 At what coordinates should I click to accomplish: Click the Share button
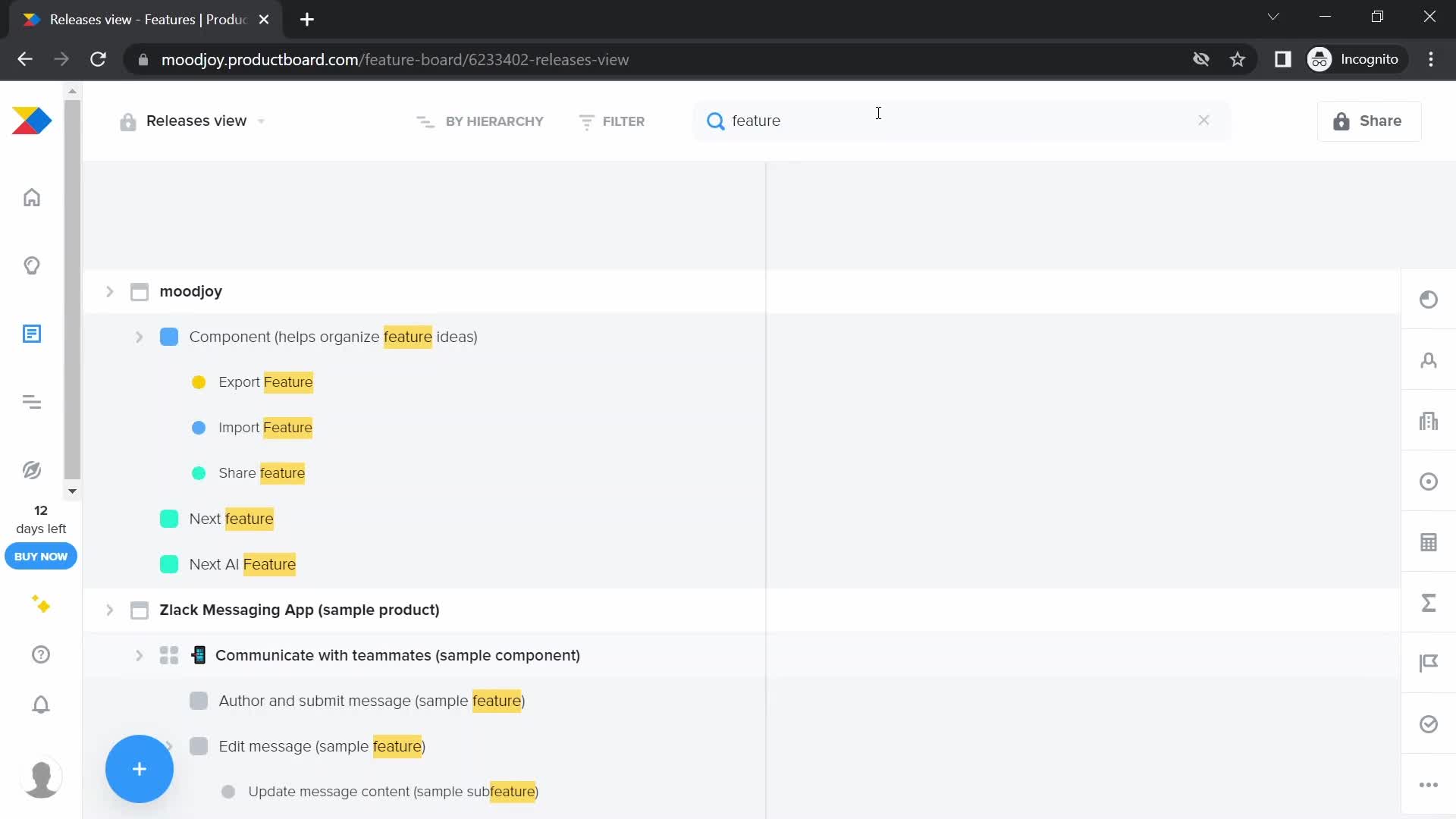click(x=1369, y=121)
